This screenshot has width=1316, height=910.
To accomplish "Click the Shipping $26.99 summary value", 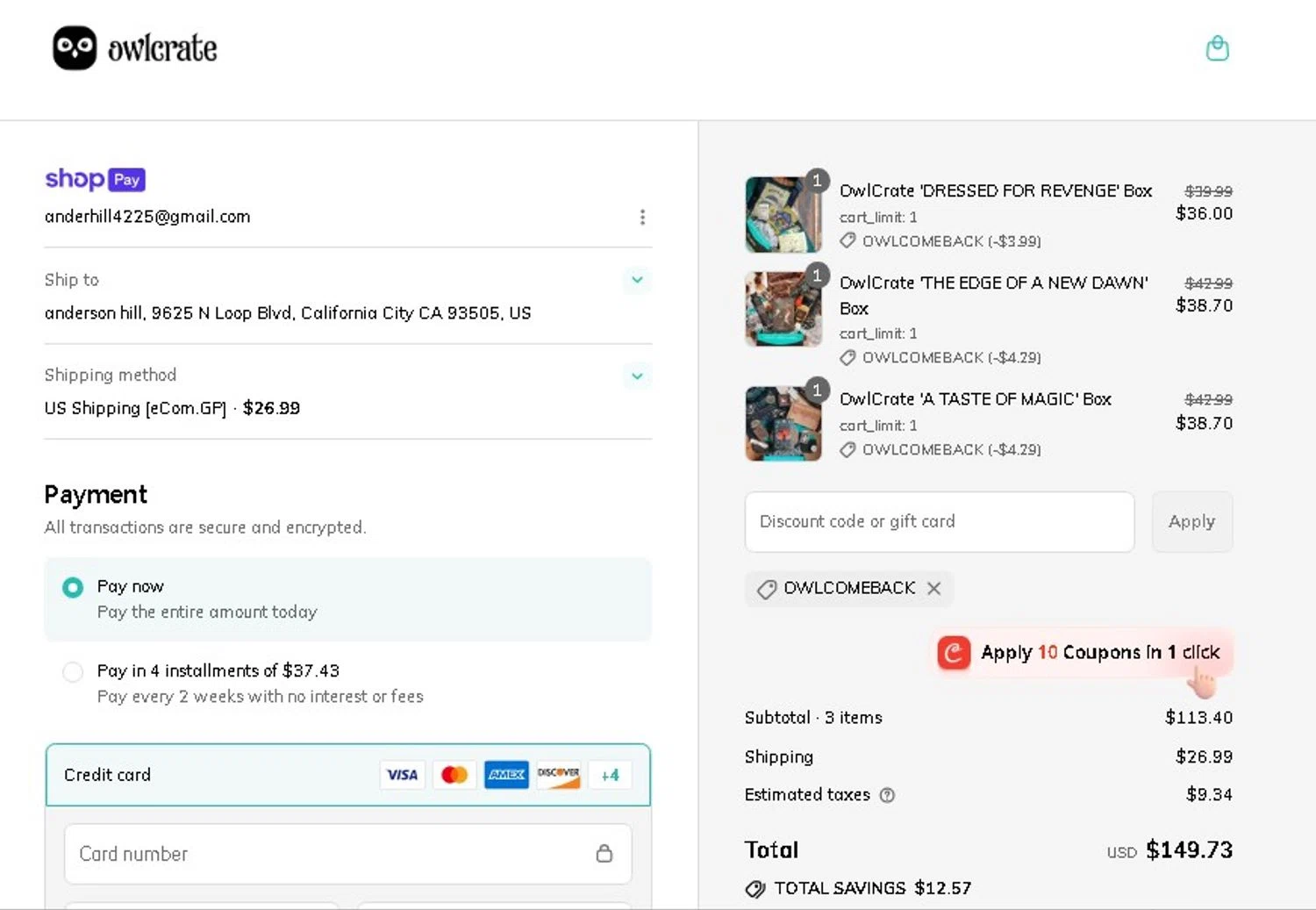I will click(1204, 756).
